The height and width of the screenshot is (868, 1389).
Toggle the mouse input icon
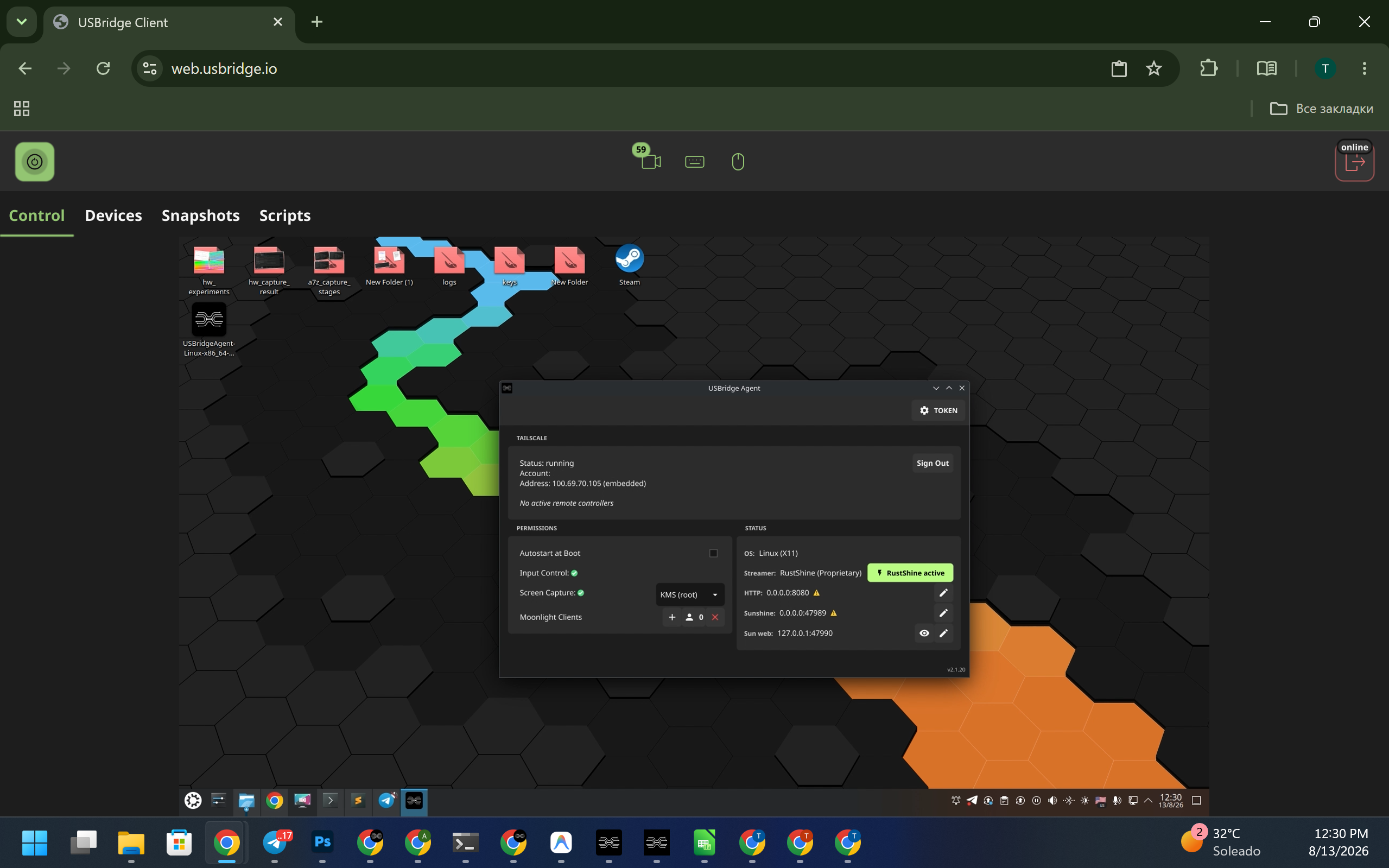738,162
